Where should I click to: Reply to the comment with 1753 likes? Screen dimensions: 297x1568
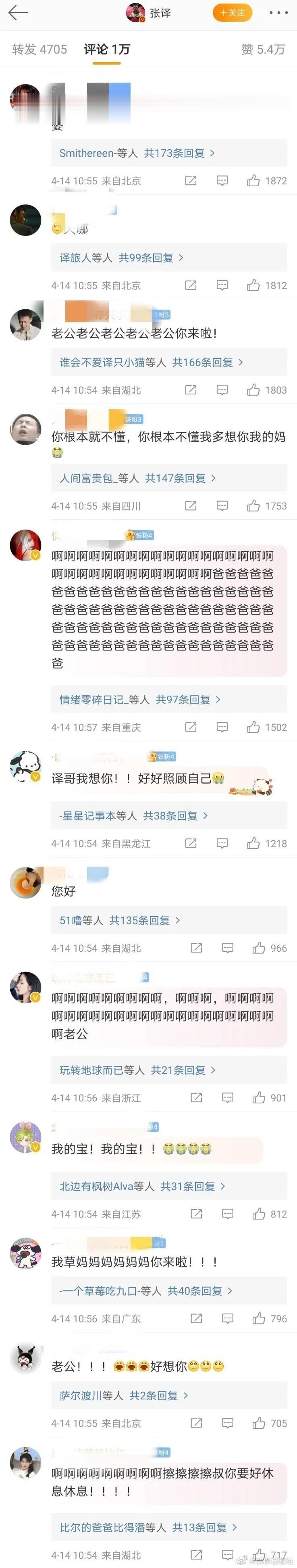[223, 506]
